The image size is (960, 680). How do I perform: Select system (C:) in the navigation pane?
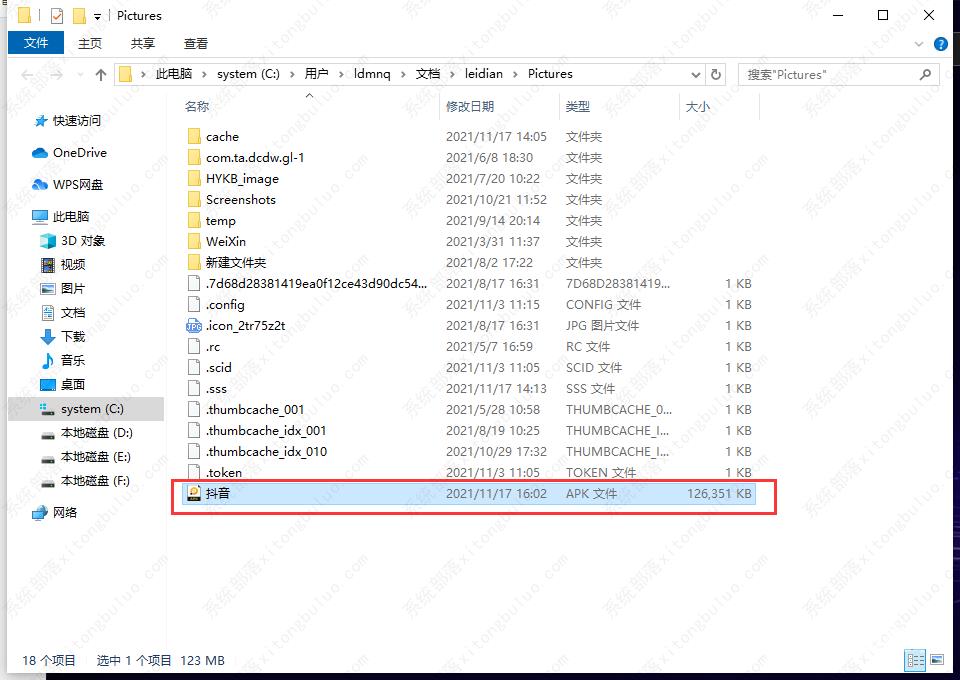tap(92, 409)
